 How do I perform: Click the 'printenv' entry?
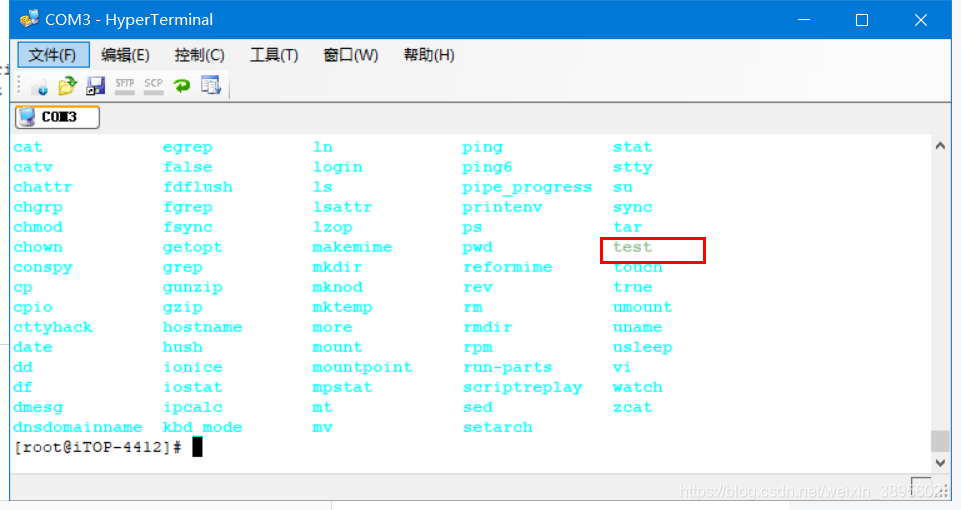point(502,207)
